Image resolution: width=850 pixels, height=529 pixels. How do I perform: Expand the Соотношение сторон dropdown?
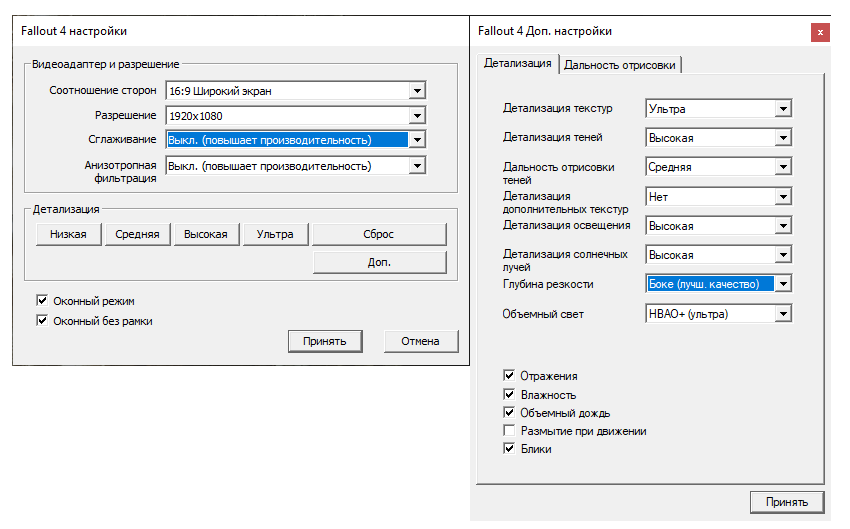pyautogui.click(x=417, y=91)
